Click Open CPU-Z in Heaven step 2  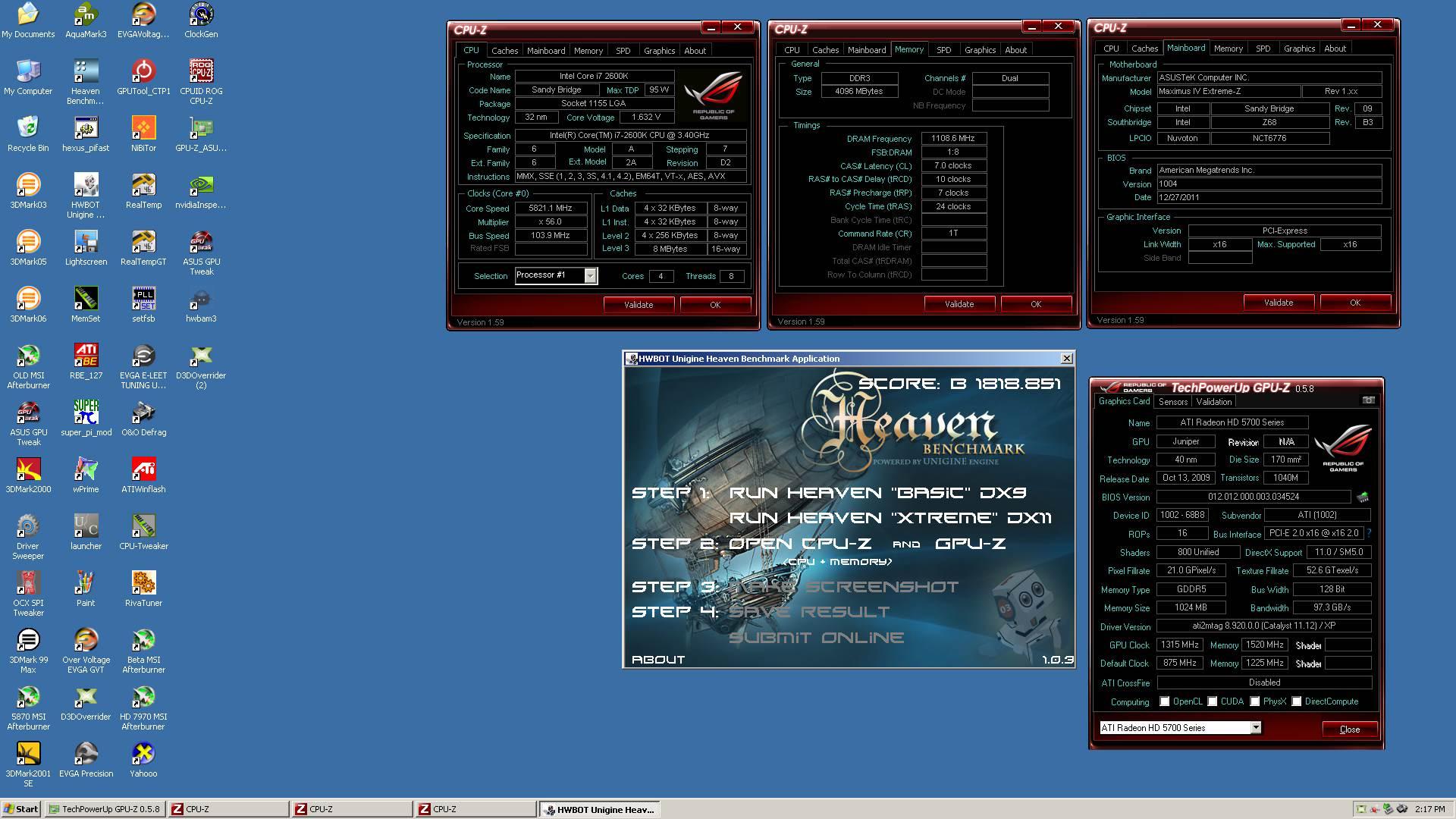pos(800,544)
